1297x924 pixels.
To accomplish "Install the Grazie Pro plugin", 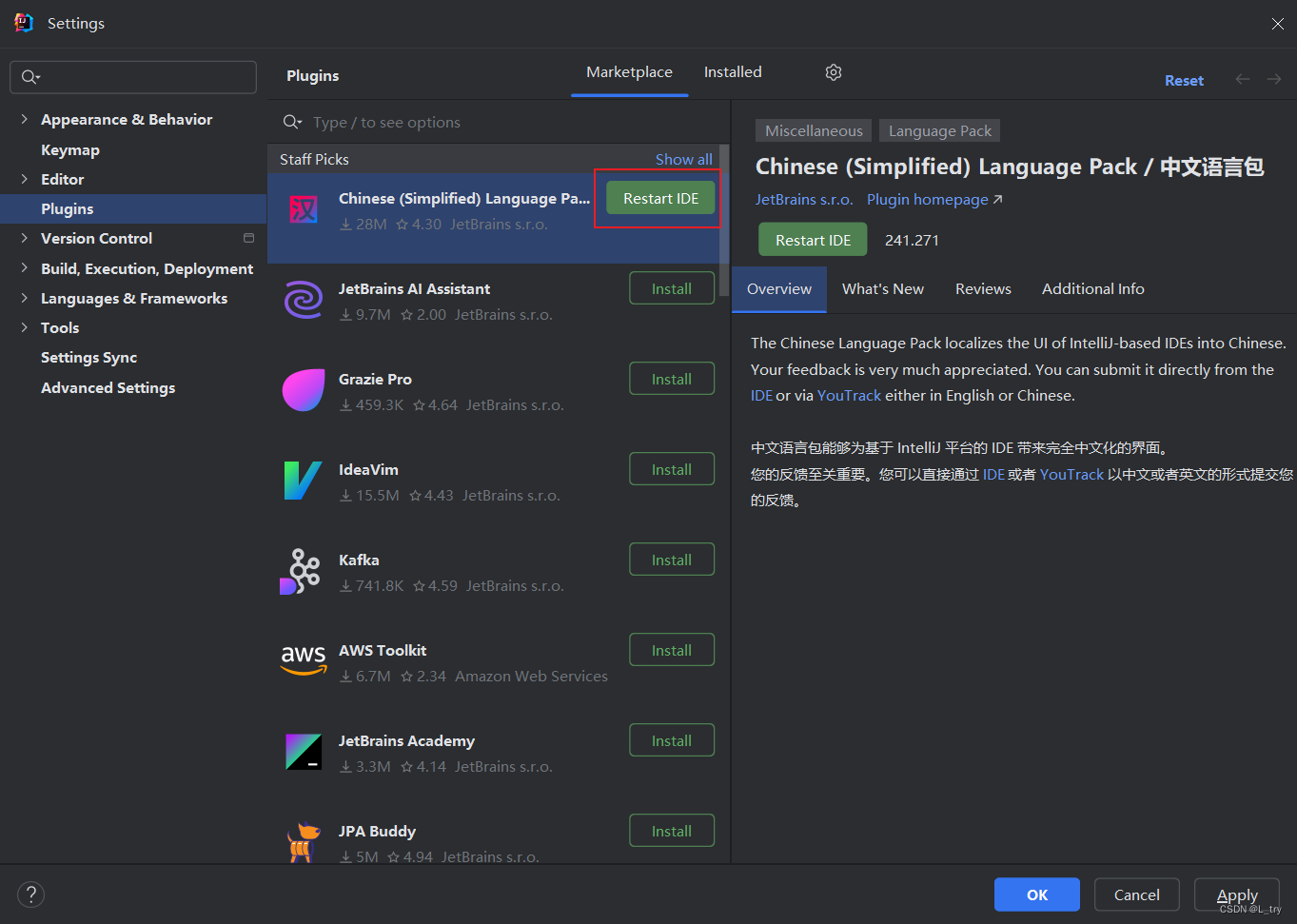I will (672, 379).
